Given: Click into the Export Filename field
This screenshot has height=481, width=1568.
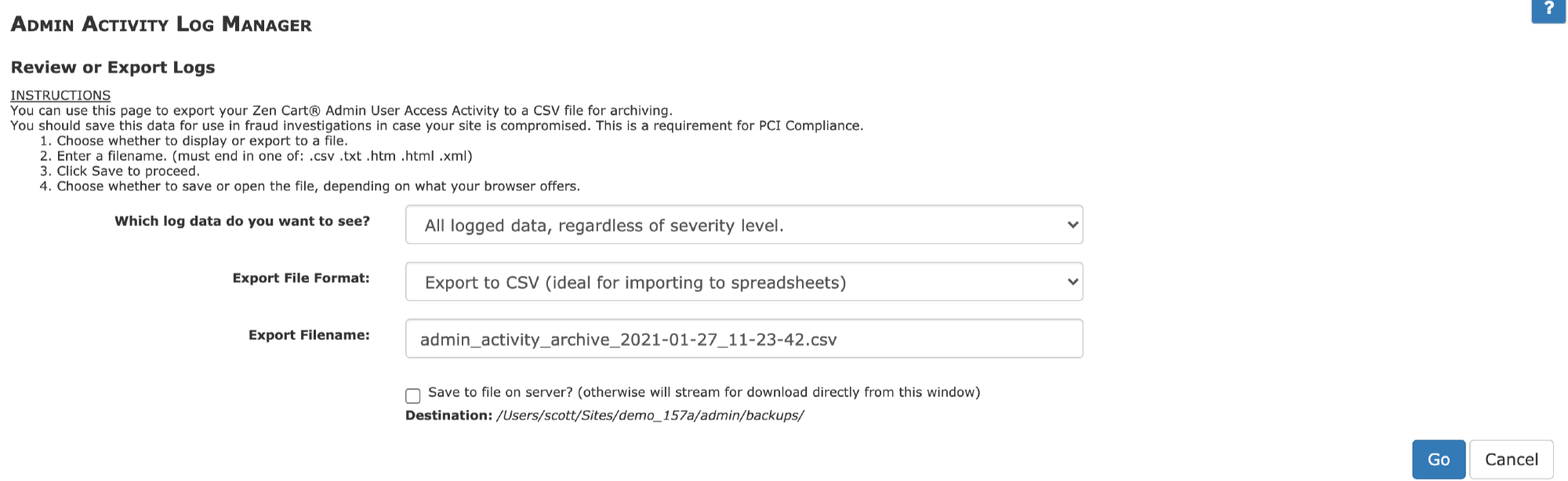Looking at the screenshot, I should click(x=744, y=339).
